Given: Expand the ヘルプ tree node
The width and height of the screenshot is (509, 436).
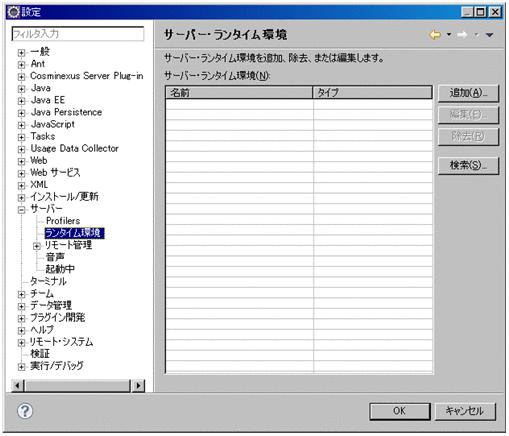Looking at the screenshot, I should click(x=21, y=331).
